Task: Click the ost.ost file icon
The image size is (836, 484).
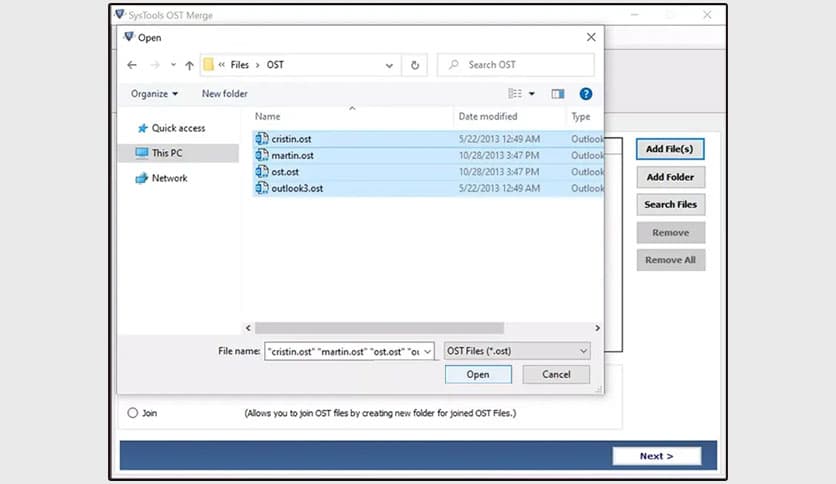Action: coord(262,172)
